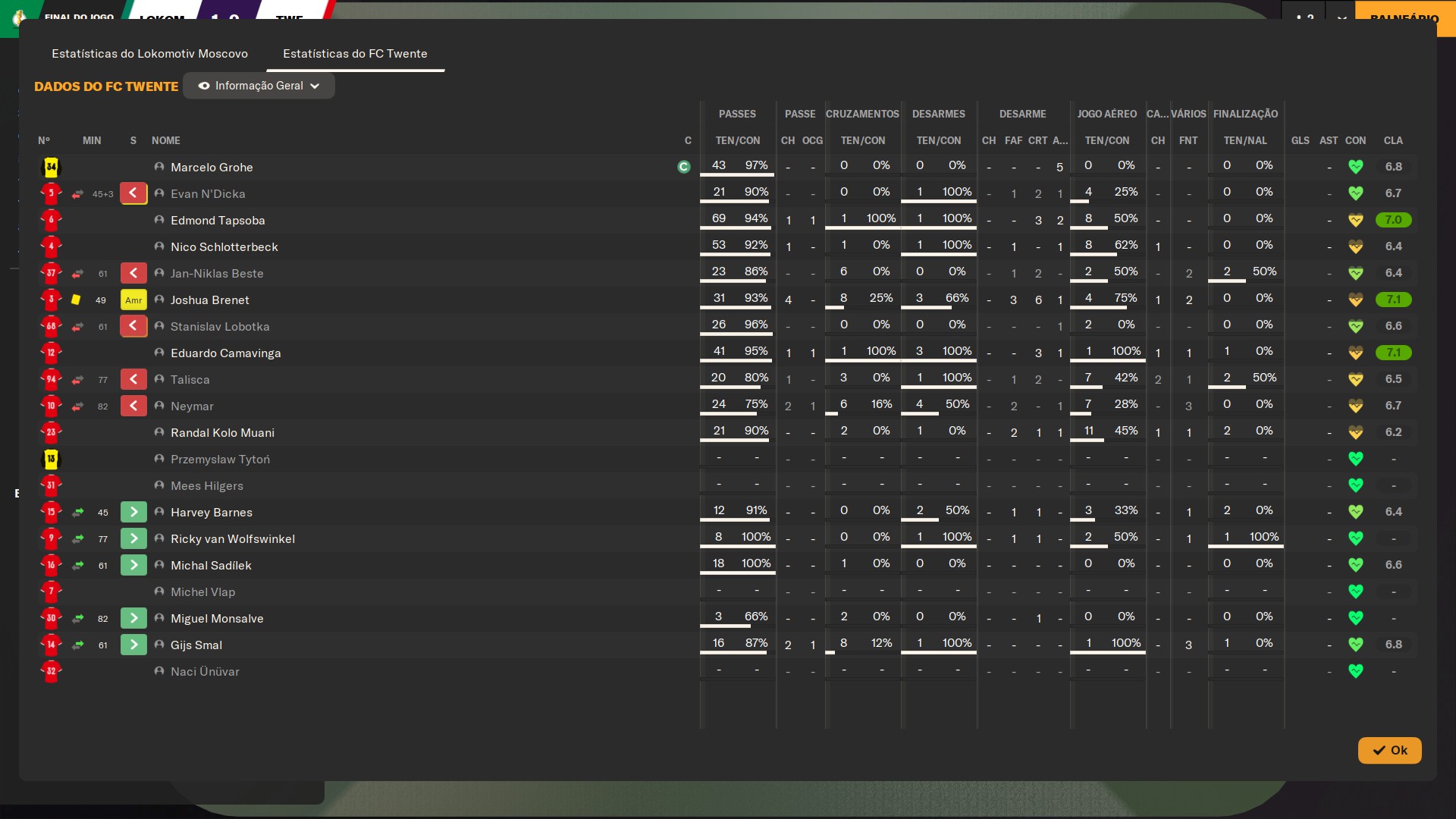The height and width of the screenshot is (819, 1456).
Task: Click Przemyslaw Tytoń's goalkeeper shirt icon
Action: [x=51, y=459]
